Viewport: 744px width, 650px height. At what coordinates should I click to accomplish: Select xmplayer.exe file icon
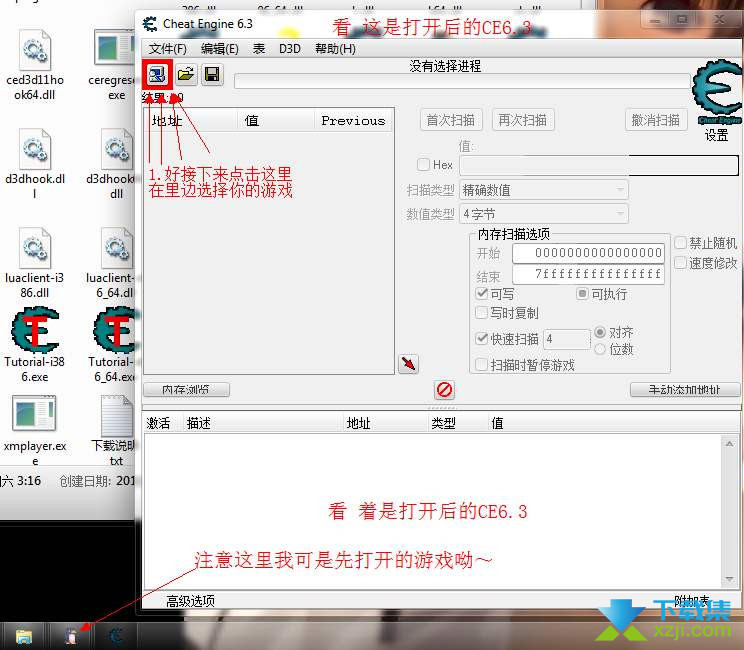click(x=35, y=413)
